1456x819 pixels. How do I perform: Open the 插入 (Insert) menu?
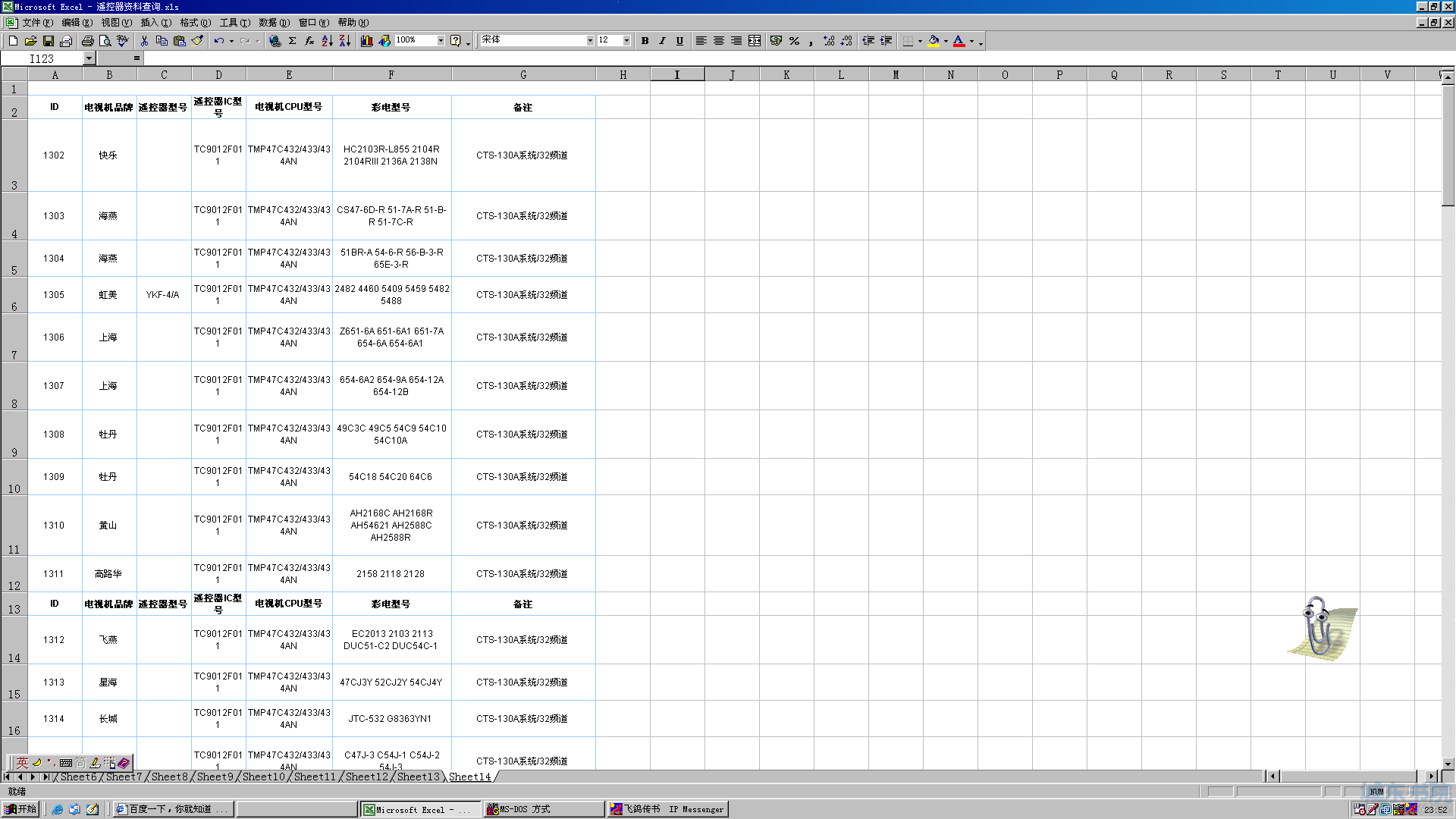155,23
